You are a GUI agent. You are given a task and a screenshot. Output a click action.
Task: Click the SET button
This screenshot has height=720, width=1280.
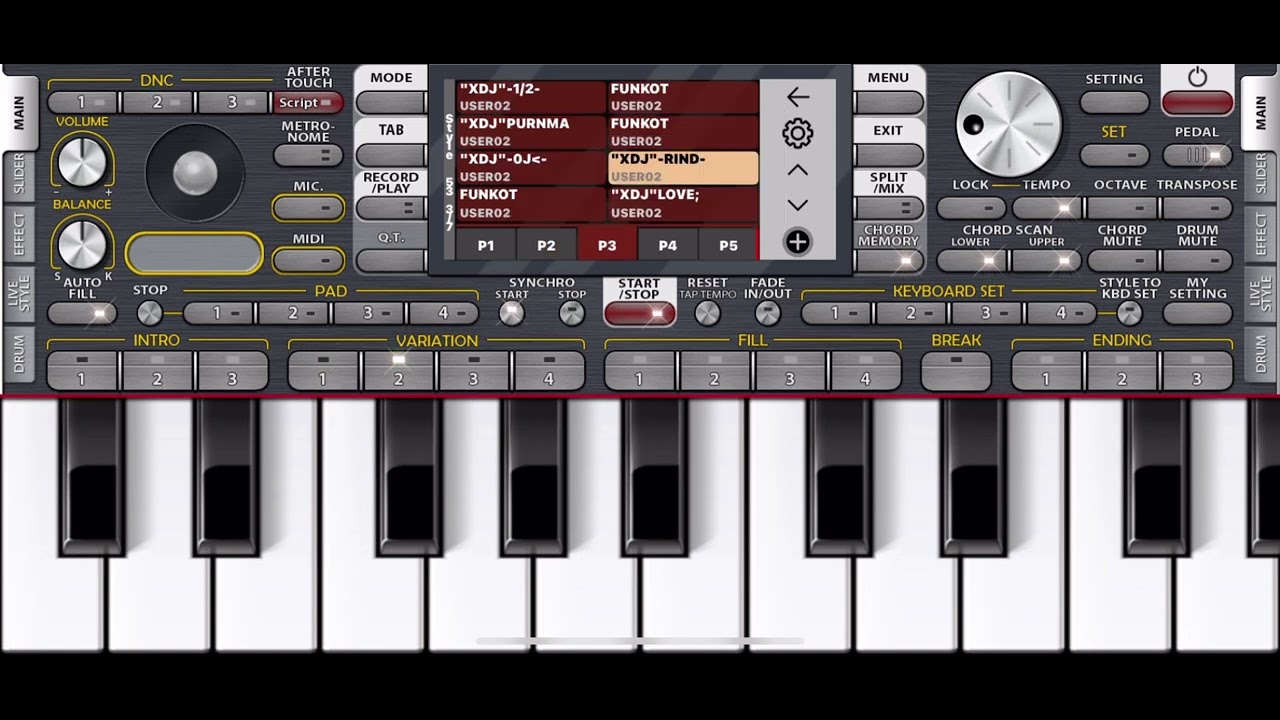1114,155
